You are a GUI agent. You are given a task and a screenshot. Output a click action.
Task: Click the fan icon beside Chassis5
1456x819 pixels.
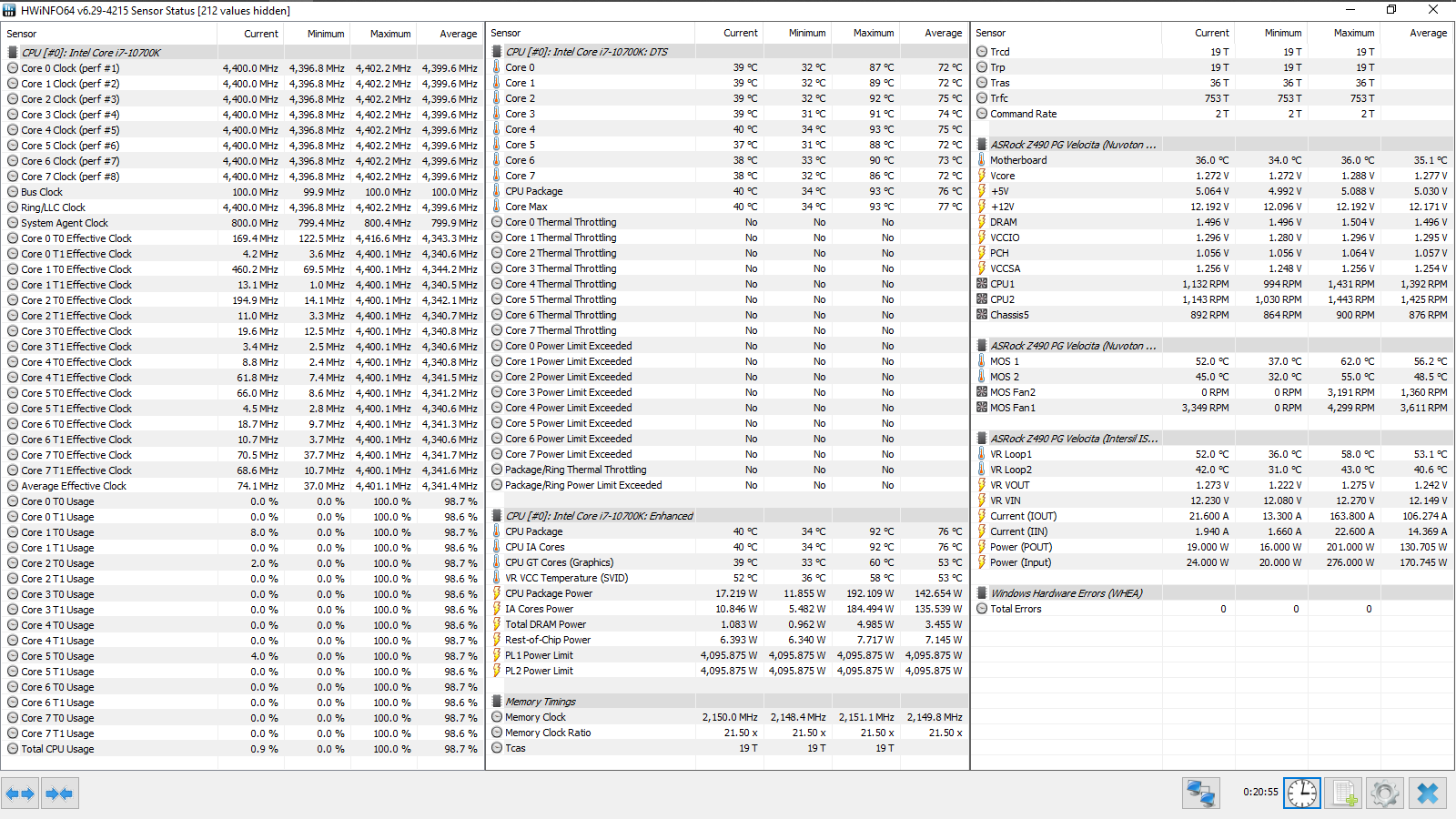pyautogui.click(x=982, y=315)
